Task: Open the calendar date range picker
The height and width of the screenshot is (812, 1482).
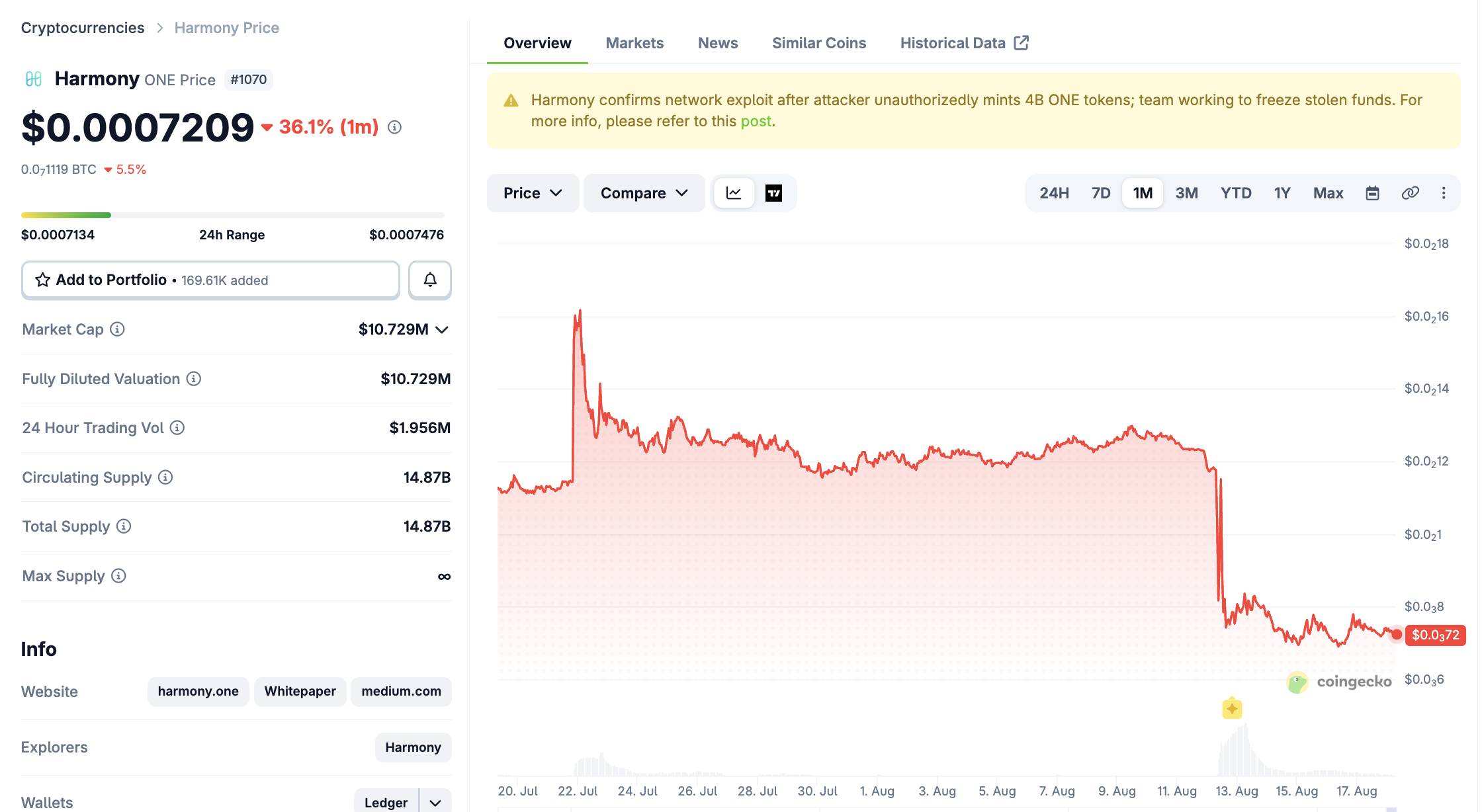Action: click(x=1372, y=193)
